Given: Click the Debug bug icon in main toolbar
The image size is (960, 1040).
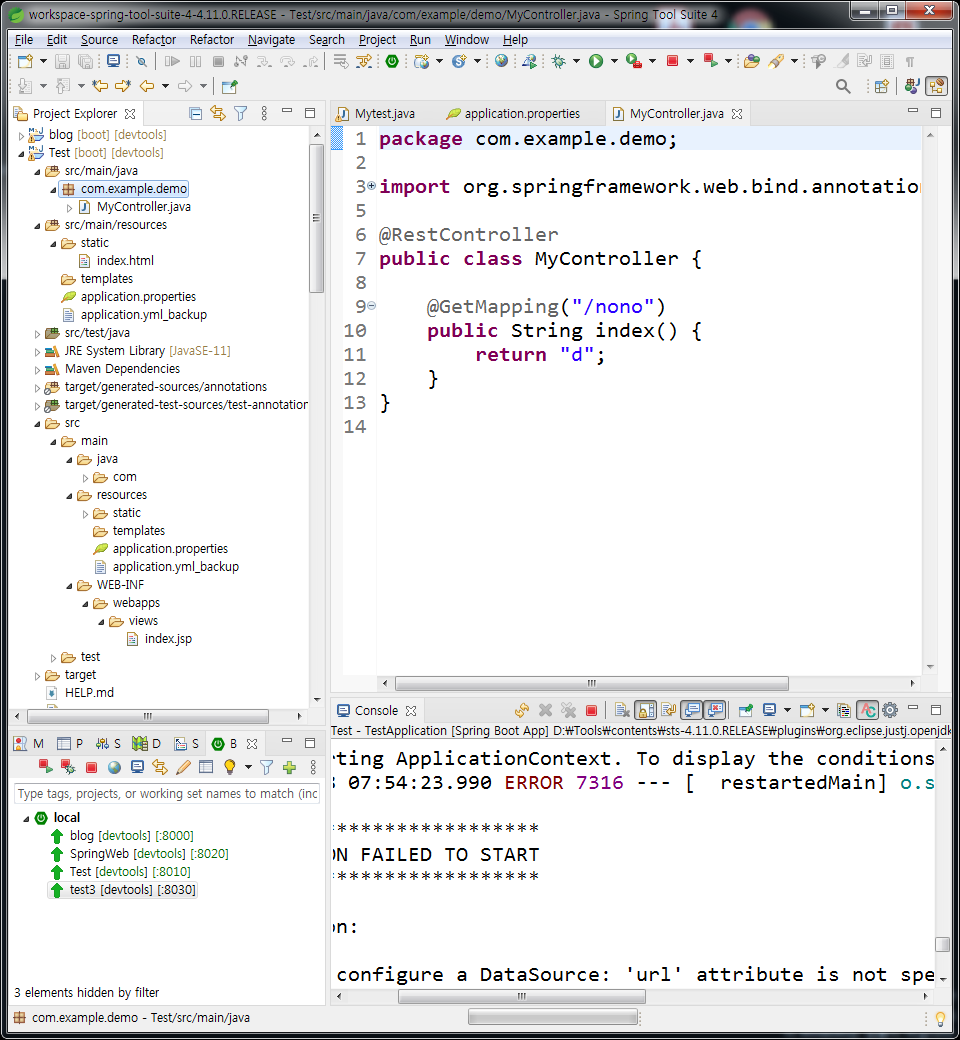Looking at the screenshot, I should (x=559, y=62).
